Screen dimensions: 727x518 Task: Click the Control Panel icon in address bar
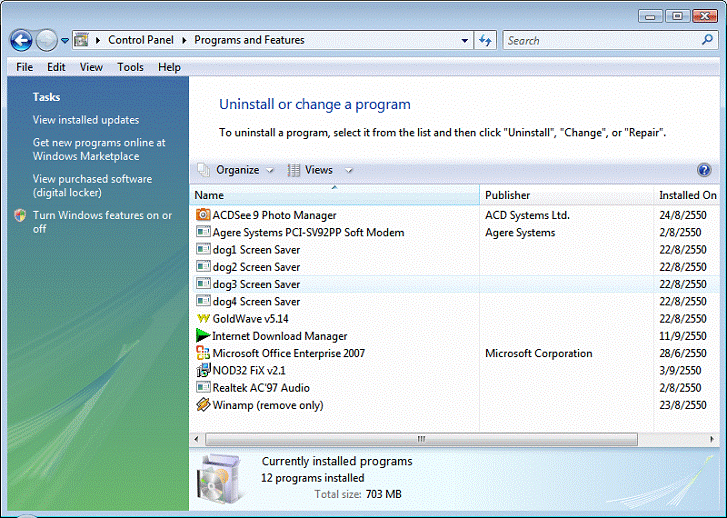pyautogui.click(x=81, y=40)
